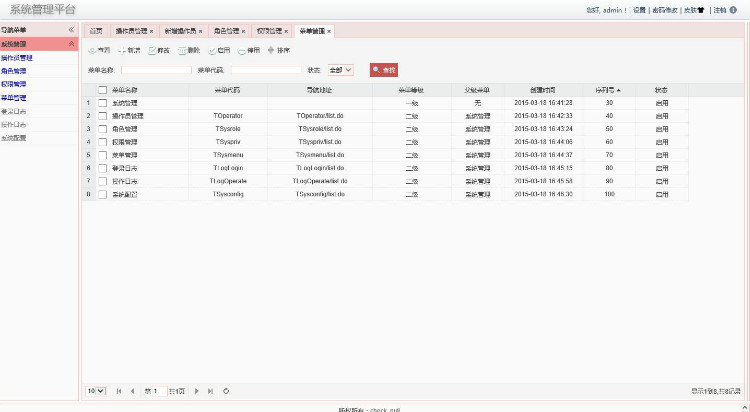Switch to the 操作员管理 tab

pyautogui.click(x=132, y=31)
